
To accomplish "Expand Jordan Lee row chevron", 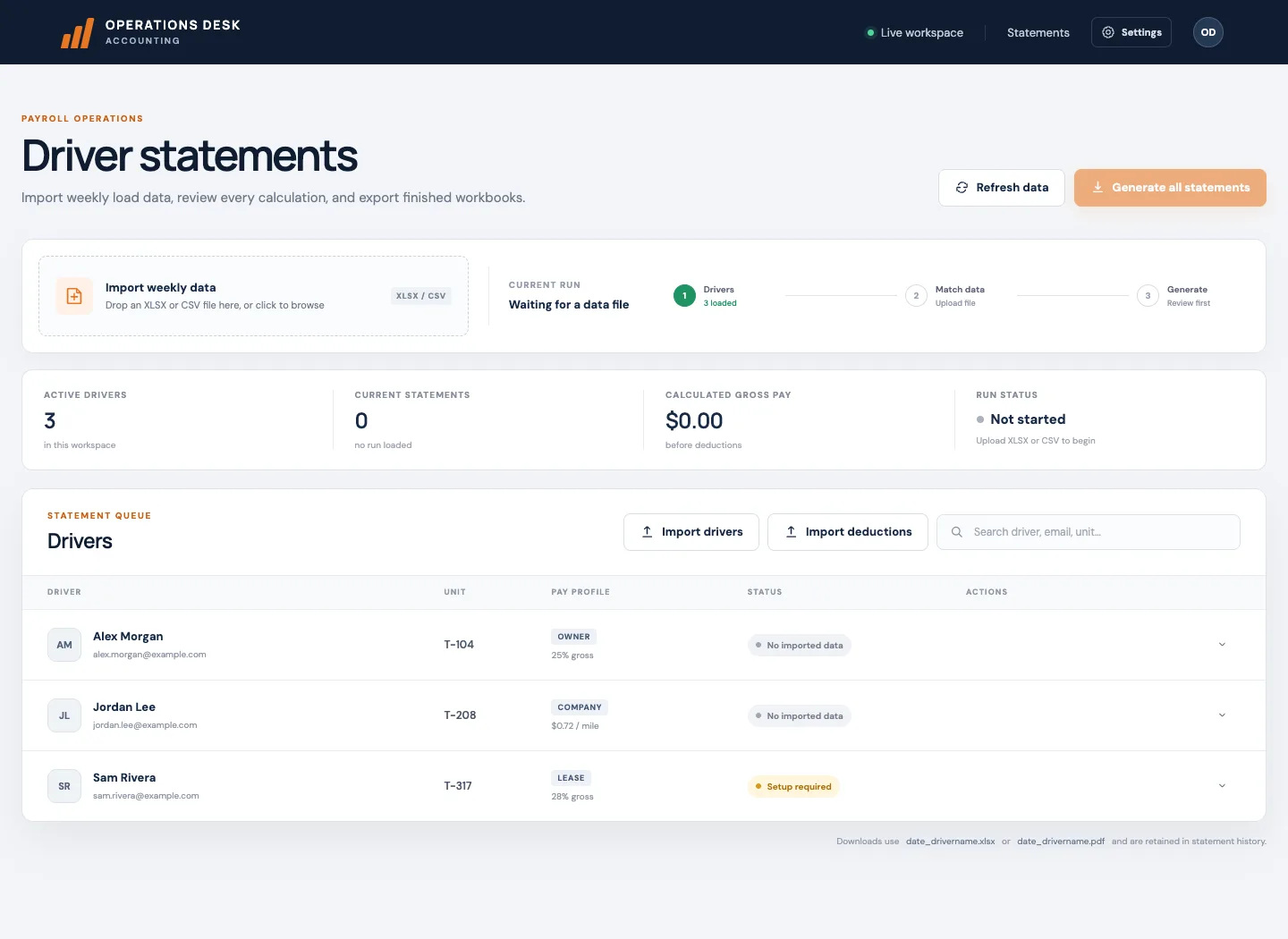I will (1222, 715).
